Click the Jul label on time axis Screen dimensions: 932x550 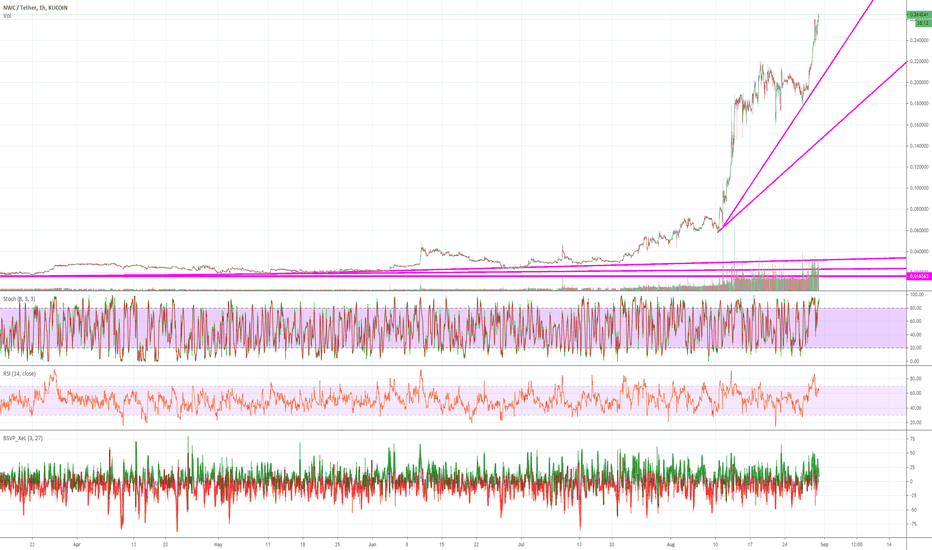click(521, 544)
